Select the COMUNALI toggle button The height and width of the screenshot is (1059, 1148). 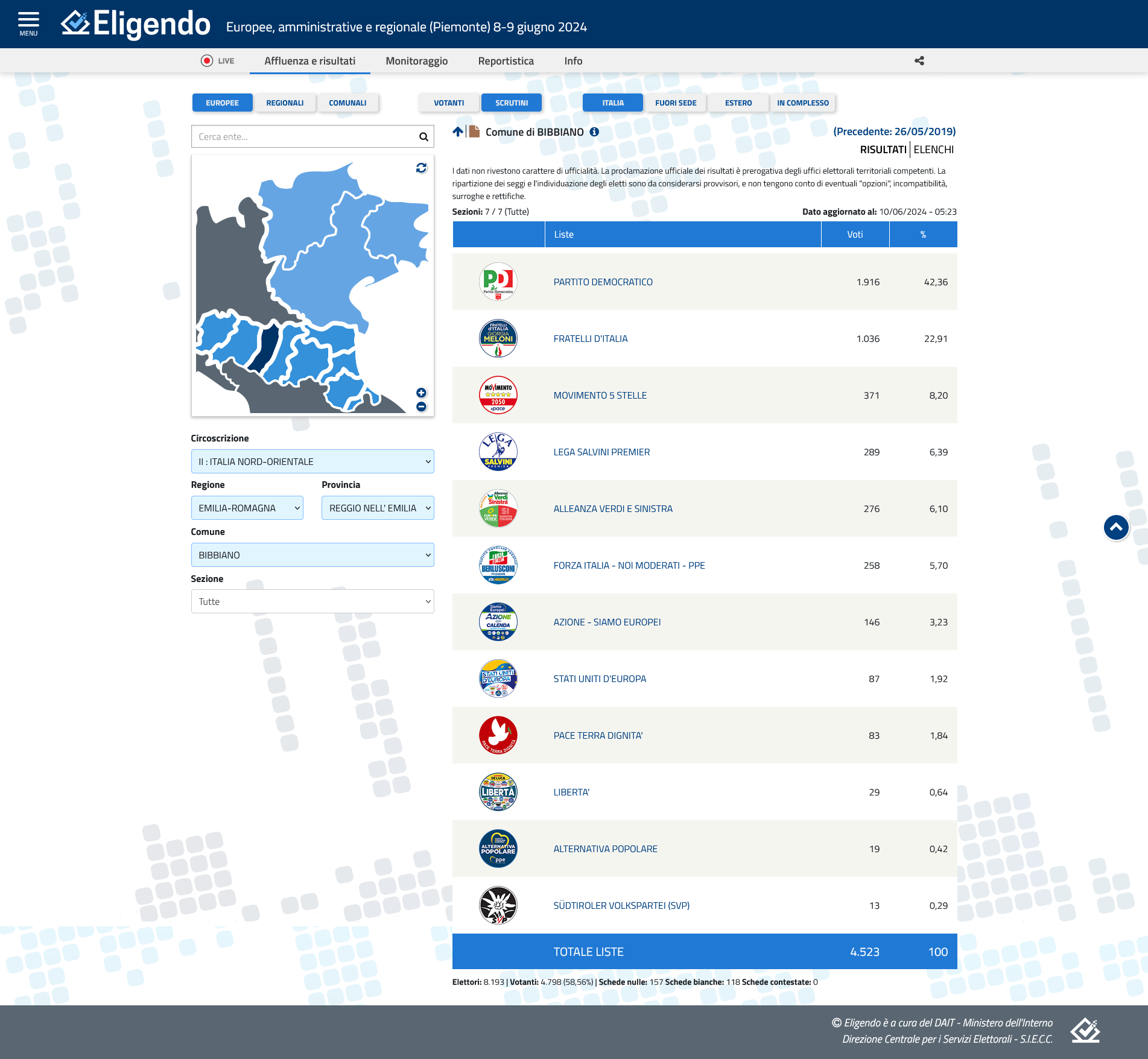pos(347,103)
